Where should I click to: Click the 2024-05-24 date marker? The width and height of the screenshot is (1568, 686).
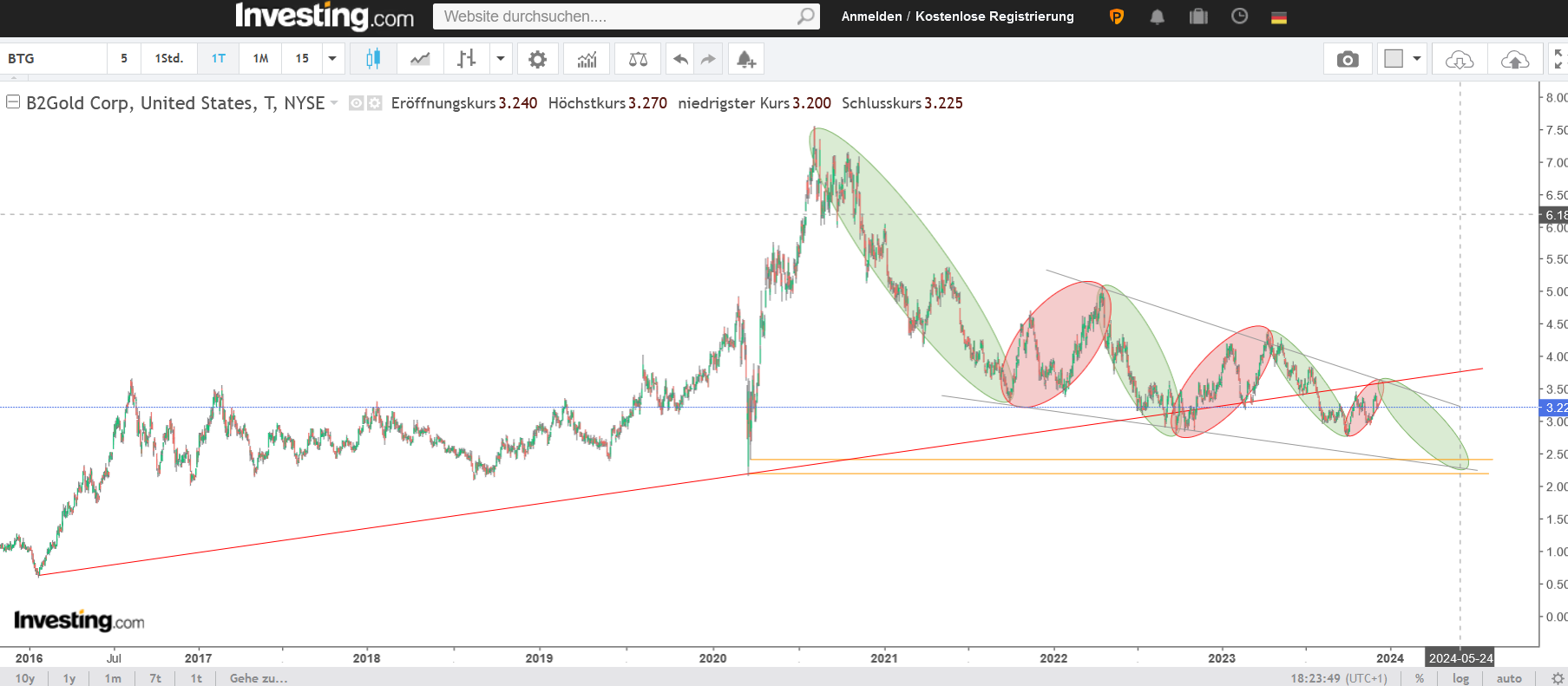tap(1461, 658)
